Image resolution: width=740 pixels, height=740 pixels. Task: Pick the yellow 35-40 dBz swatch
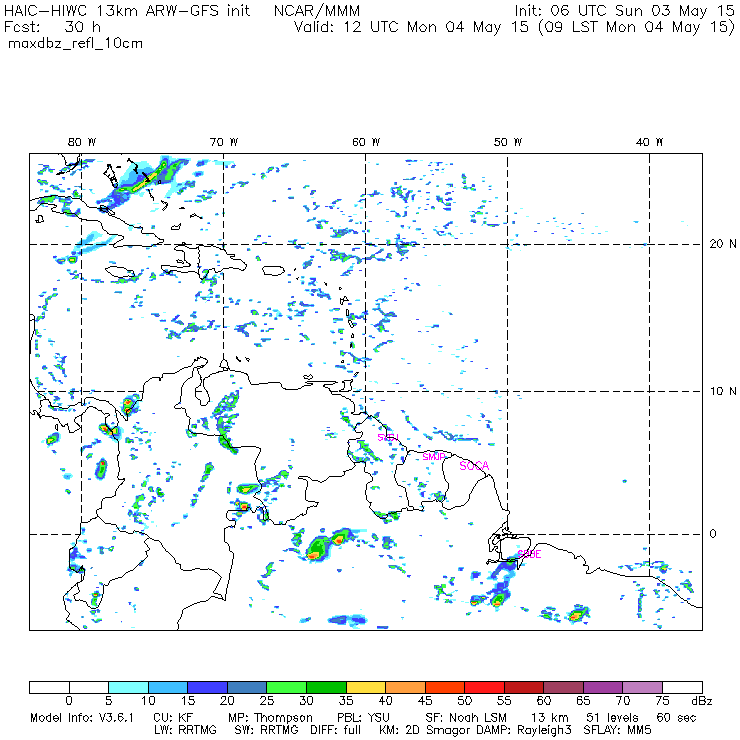pos(366,687)
